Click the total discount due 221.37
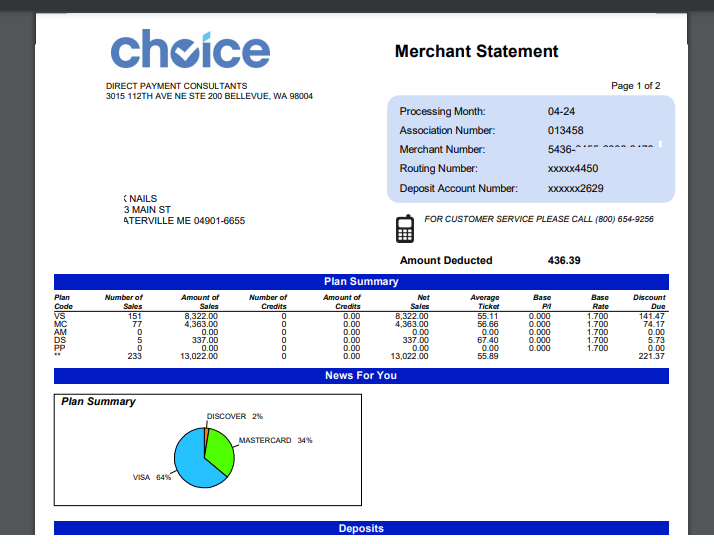Viewport: 714px width, 544px height. pyautogui.click(x=651, y=356)
